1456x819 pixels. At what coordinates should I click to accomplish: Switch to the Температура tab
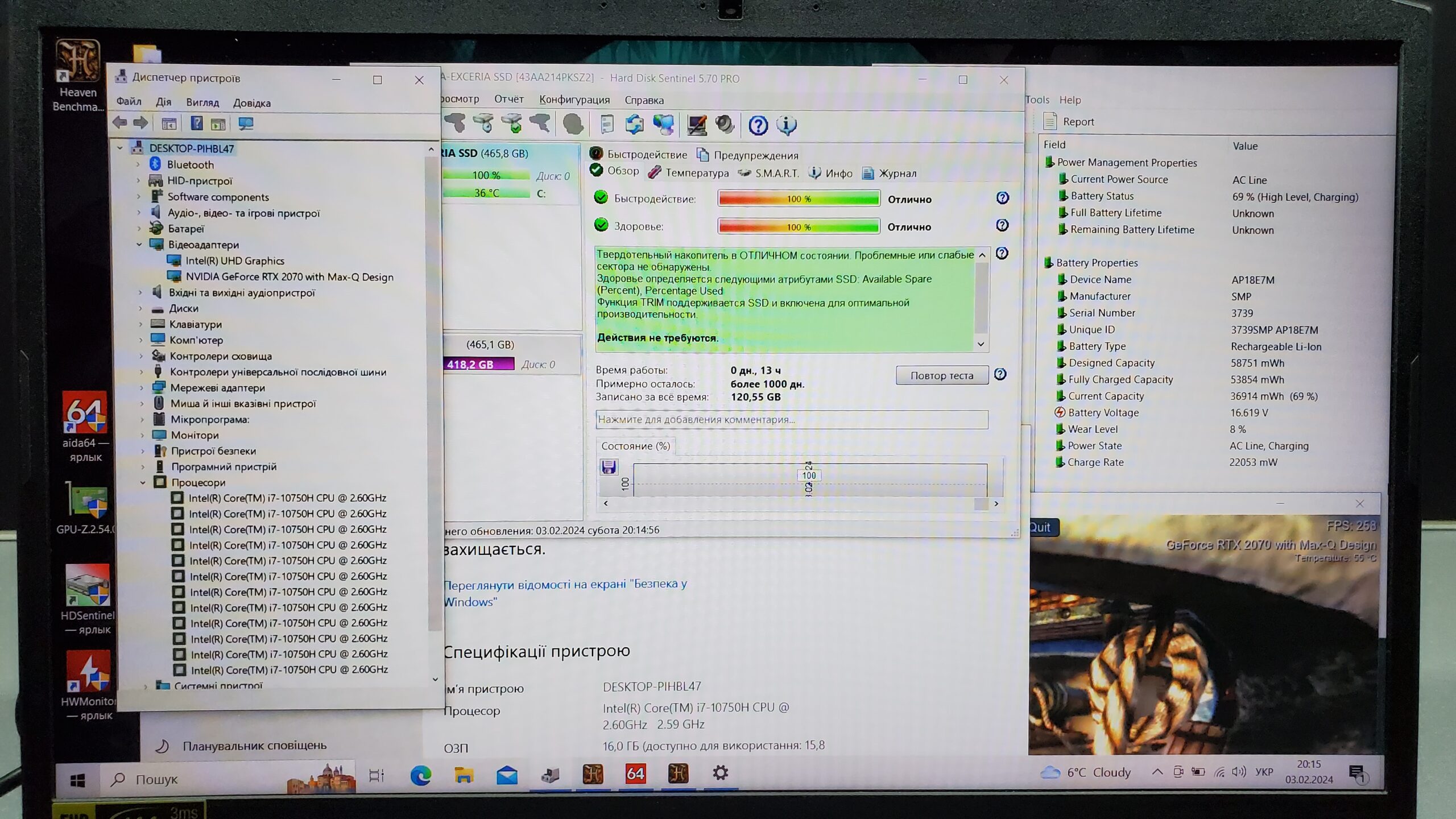pyautogui.click(x=696, y=173)
